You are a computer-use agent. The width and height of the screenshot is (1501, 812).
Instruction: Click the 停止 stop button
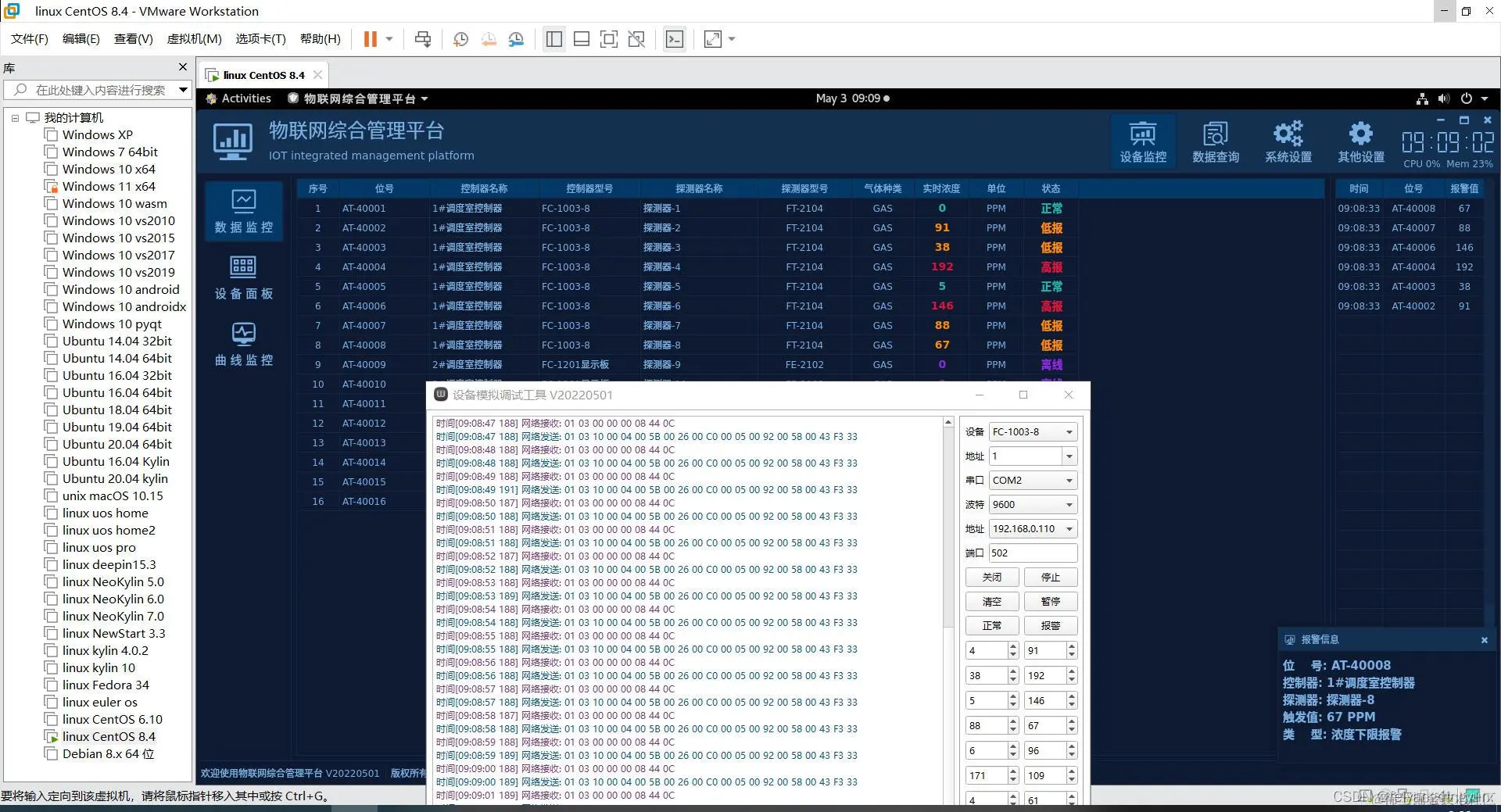[1051, 577]
